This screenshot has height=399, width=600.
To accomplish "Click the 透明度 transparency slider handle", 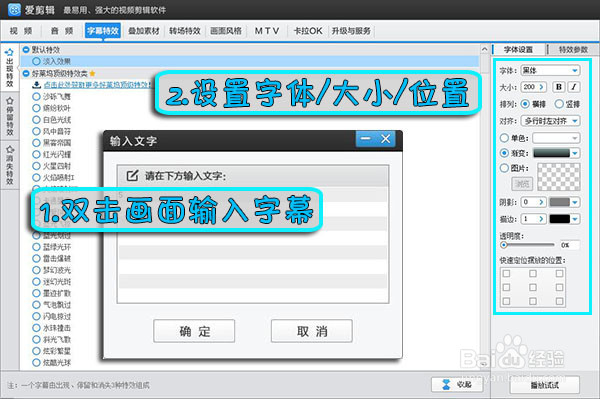I will tap(504, 245).
